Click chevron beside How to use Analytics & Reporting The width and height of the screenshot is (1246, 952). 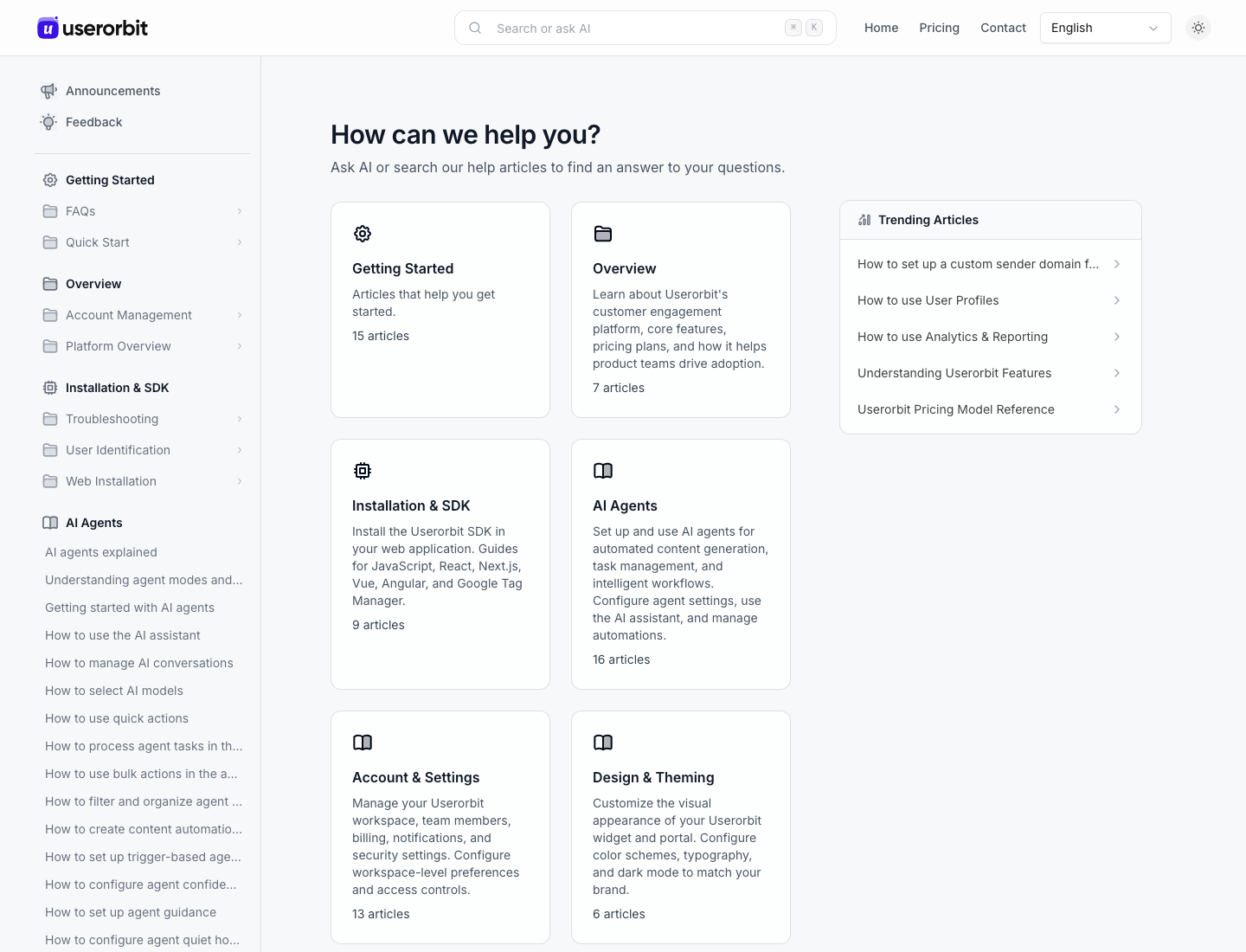point(1117,337)
